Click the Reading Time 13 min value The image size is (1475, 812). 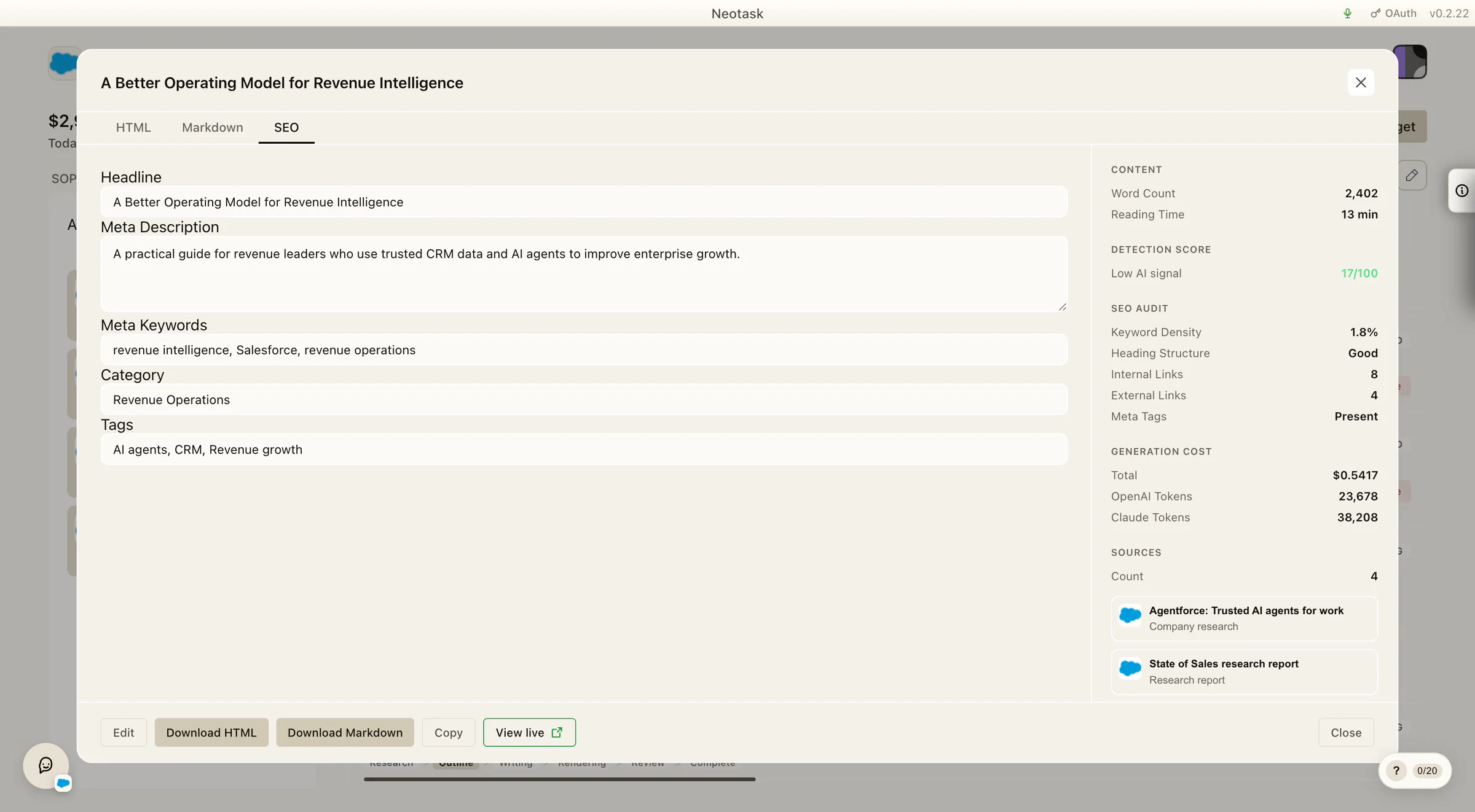[1359, 214]
